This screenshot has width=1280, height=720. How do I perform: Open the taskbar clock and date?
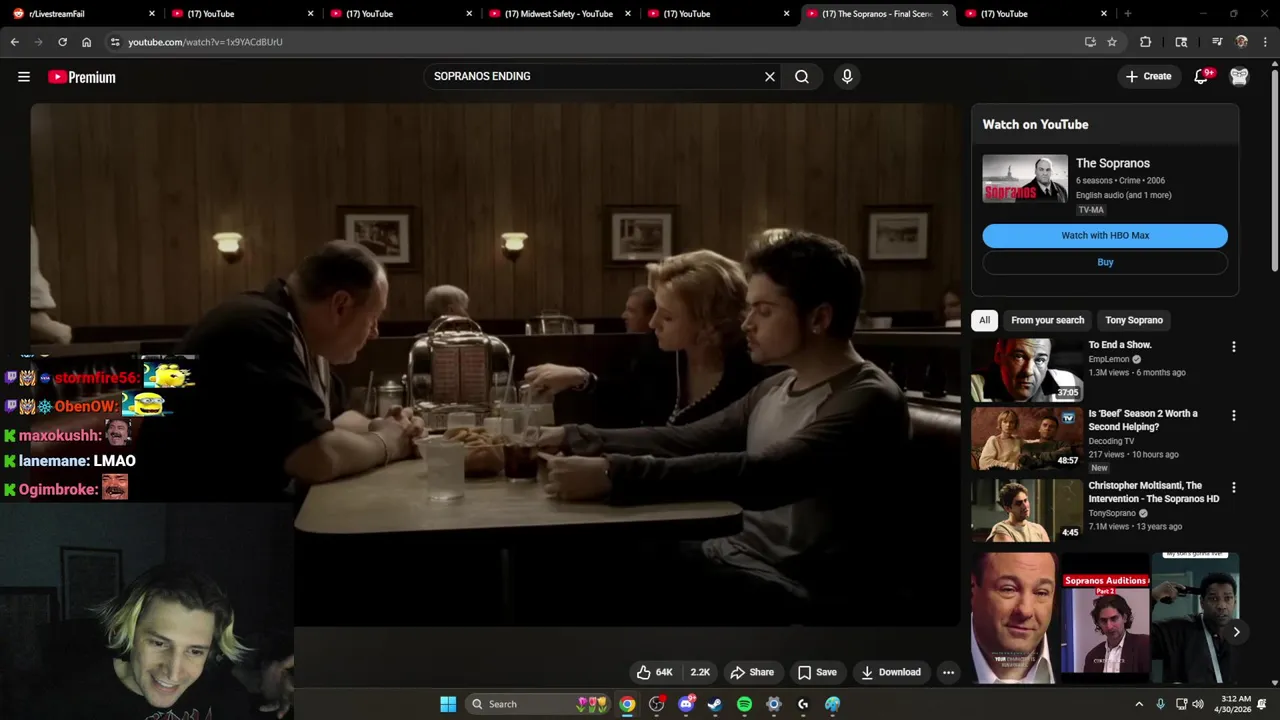(x=1236, y=704)
